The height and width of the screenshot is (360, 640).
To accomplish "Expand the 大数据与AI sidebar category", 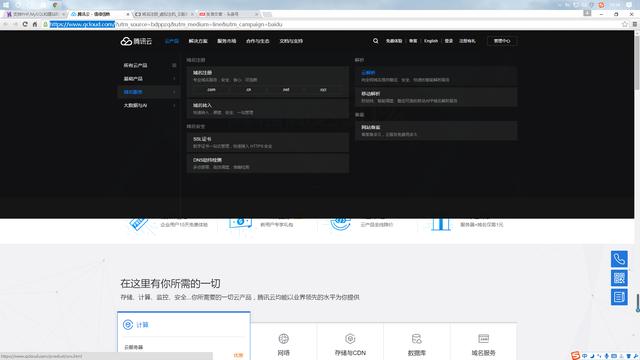I will [x=149, y=106].
